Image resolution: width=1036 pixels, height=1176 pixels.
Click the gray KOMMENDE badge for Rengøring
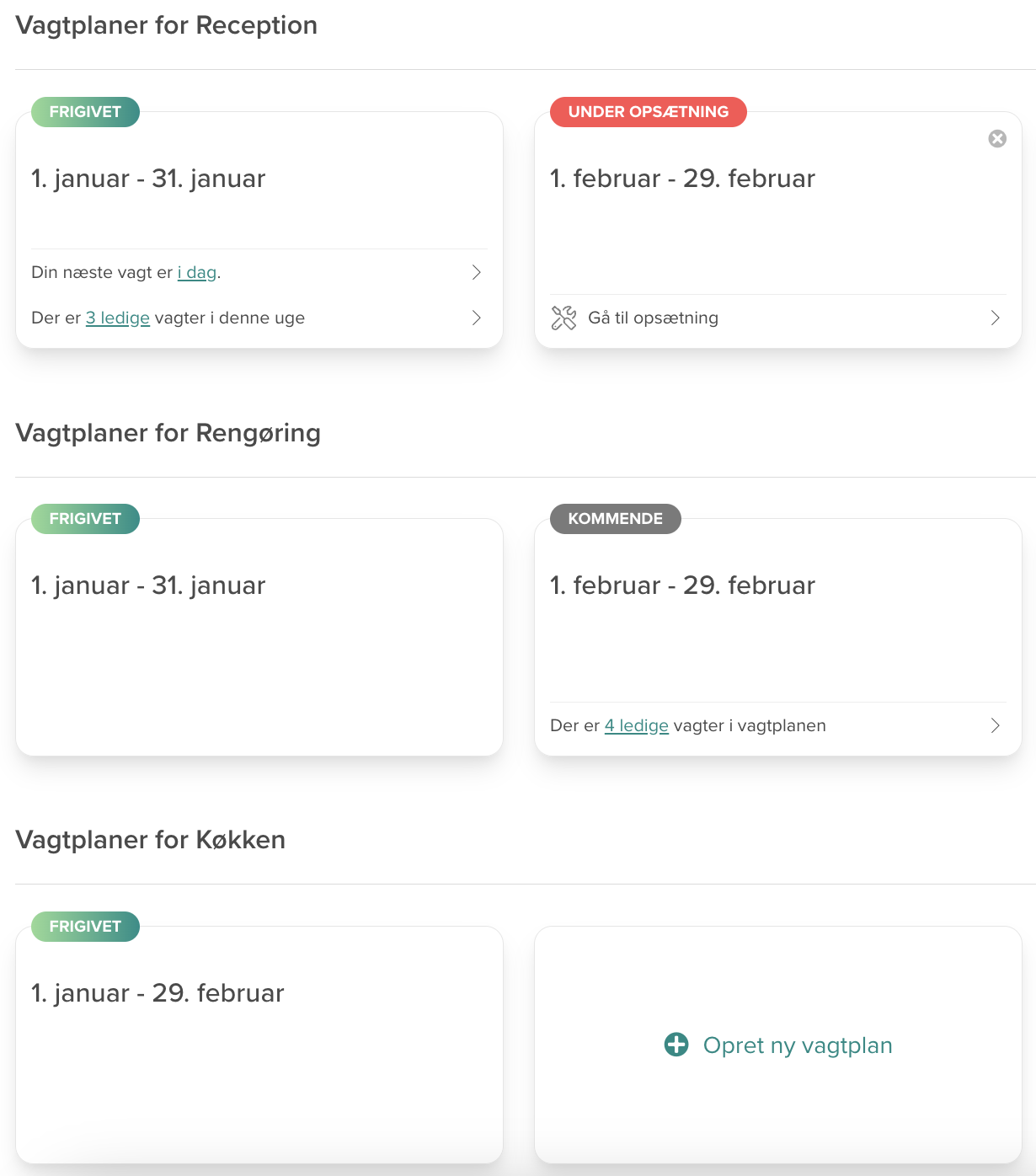coord(614,518)
